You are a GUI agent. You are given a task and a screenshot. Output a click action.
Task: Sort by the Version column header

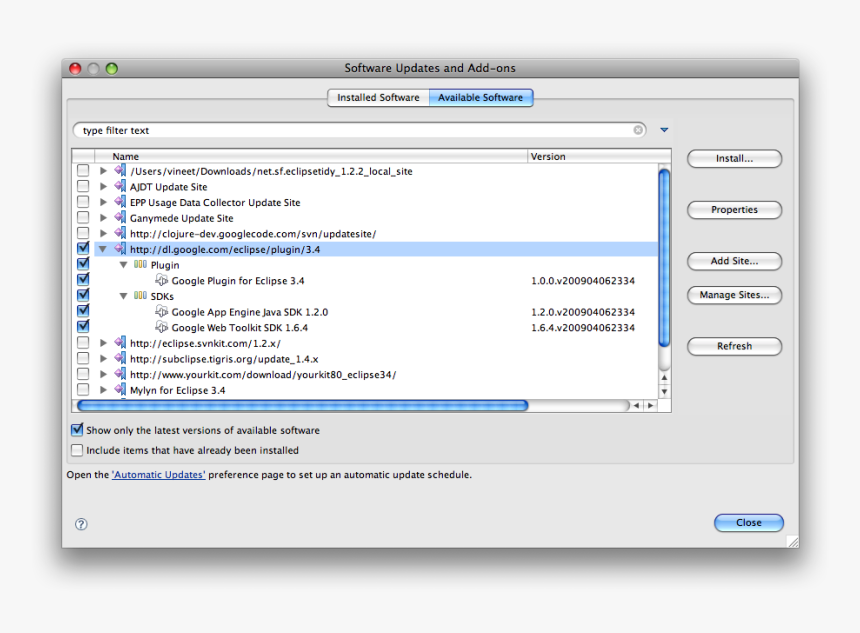(599, 156)
